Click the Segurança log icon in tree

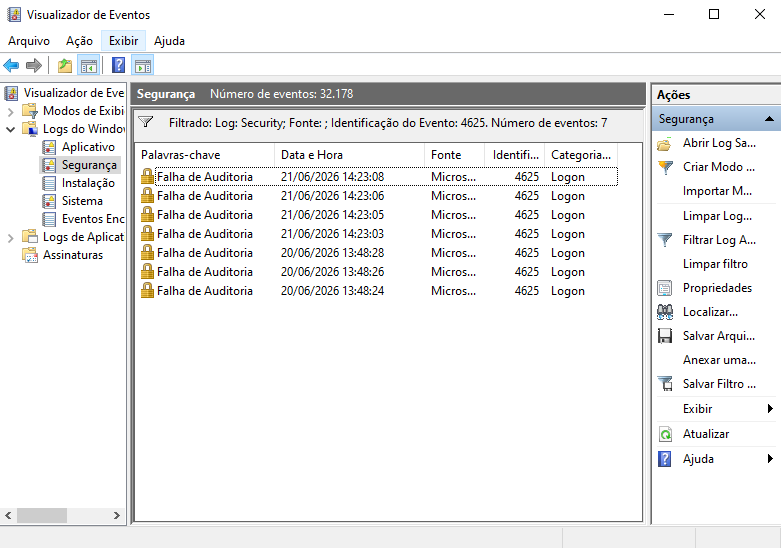click(x=49, y=165)
